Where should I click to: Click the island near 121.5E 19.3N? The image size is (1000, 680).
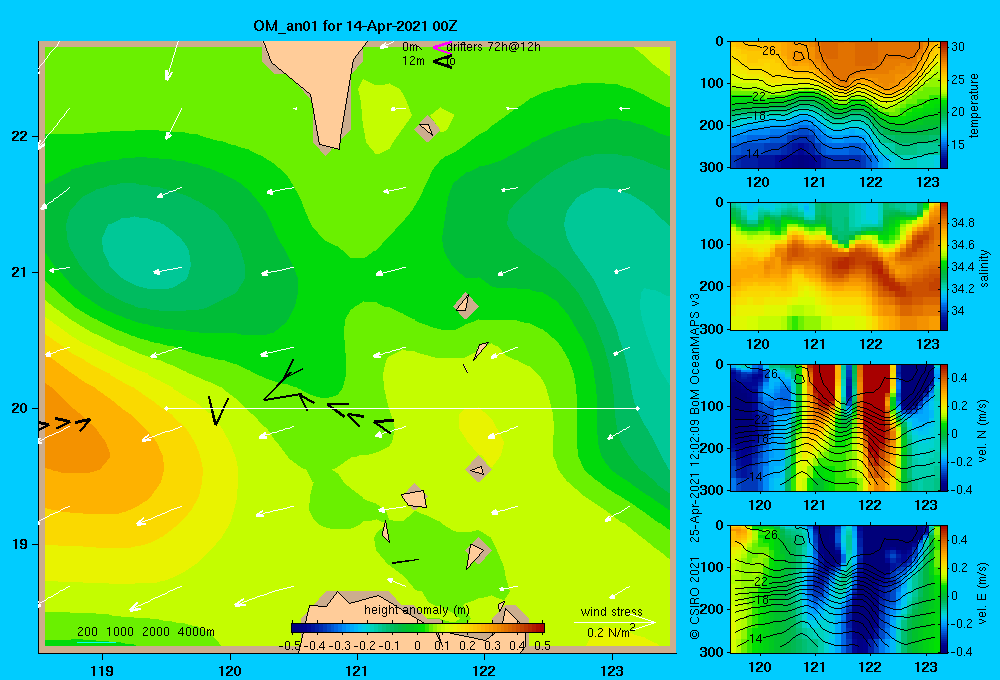coord(414,497)
